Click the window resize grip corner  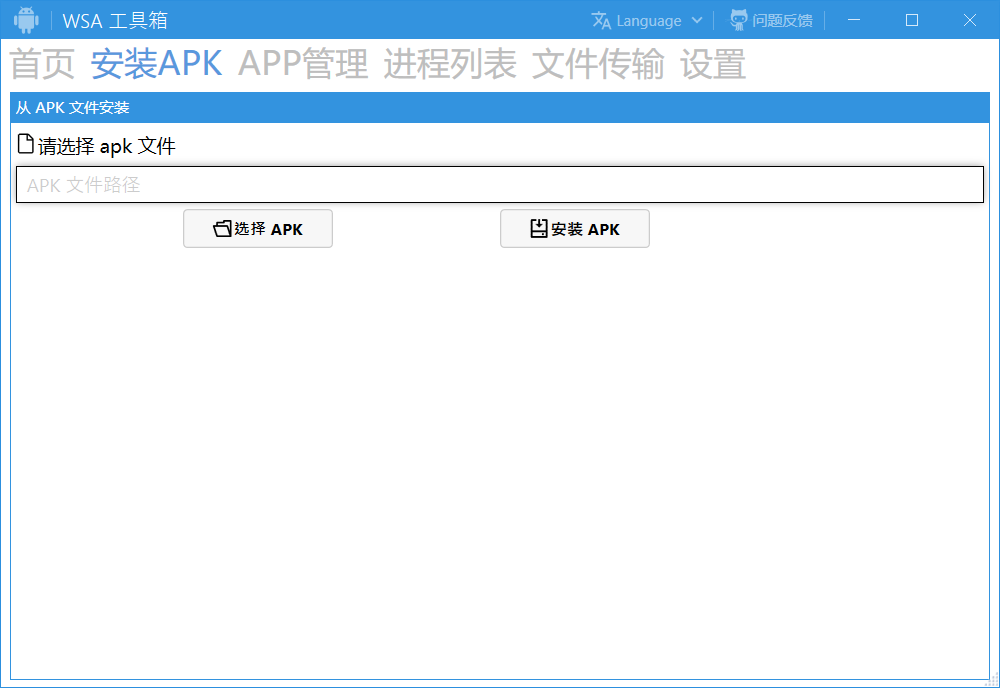pos(993,681)
